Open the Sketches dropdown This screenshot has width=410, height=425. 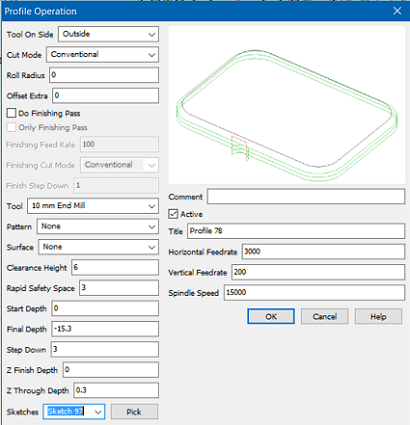tap(74, 412)
